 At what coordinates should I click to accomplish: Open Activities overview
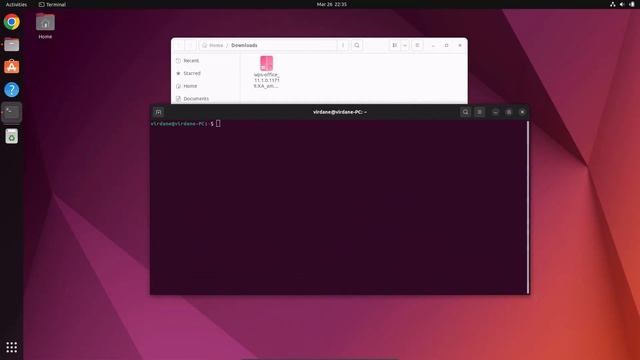pyautogui.click(x=16, y=4)
